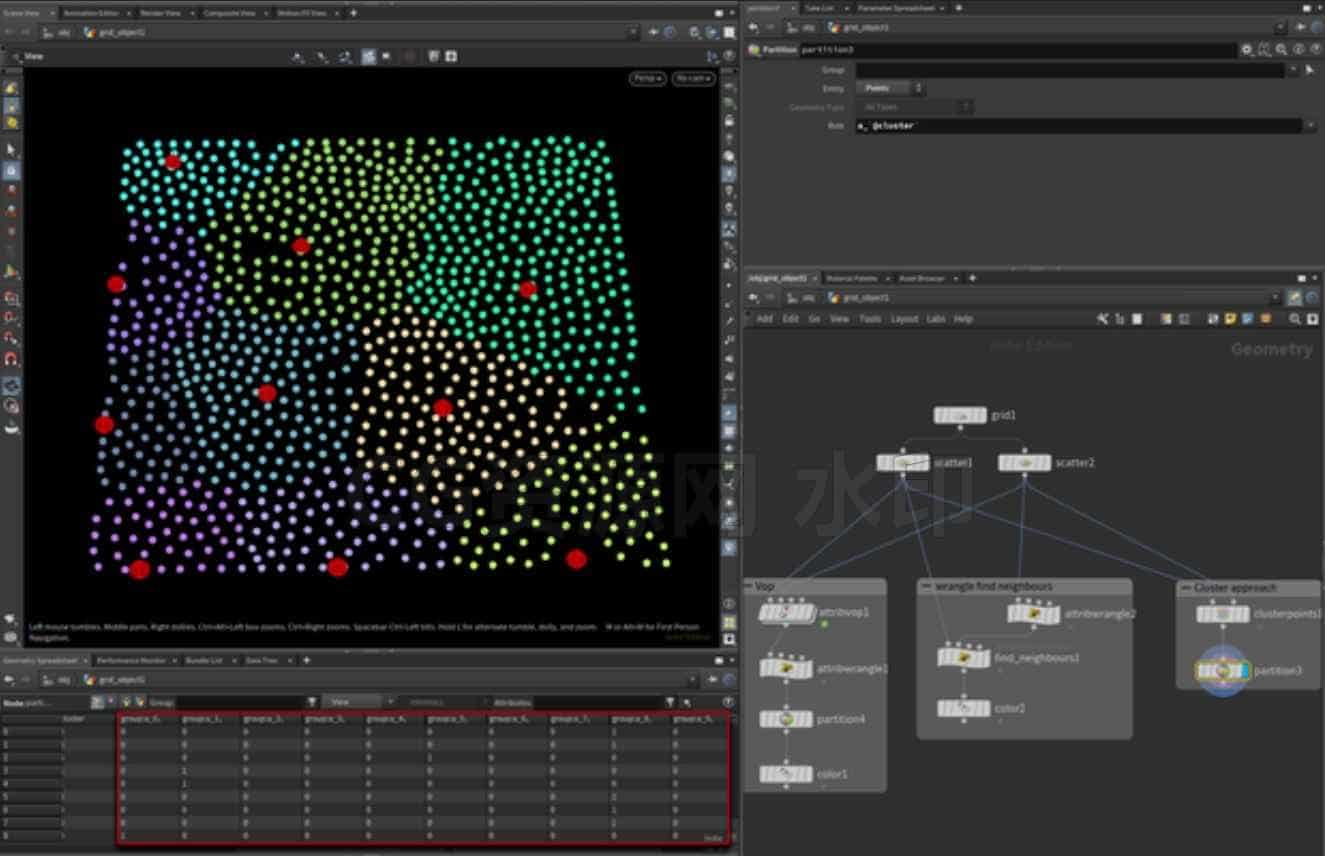The image size is (1325, 856).
Task: Collapse the wrangle find neighbours network box
Action: [925, 586]
